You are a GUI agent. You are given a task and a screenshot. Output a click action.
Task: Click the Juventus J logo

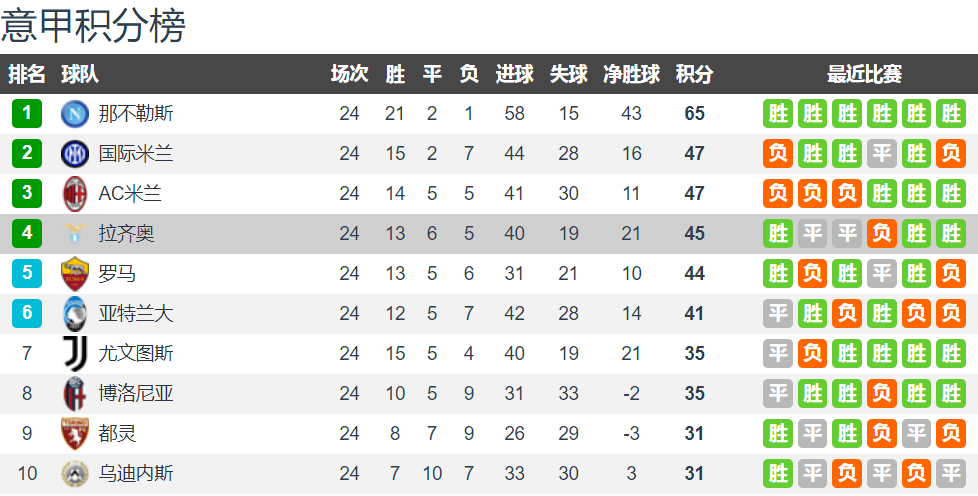[x=75, y=353]
